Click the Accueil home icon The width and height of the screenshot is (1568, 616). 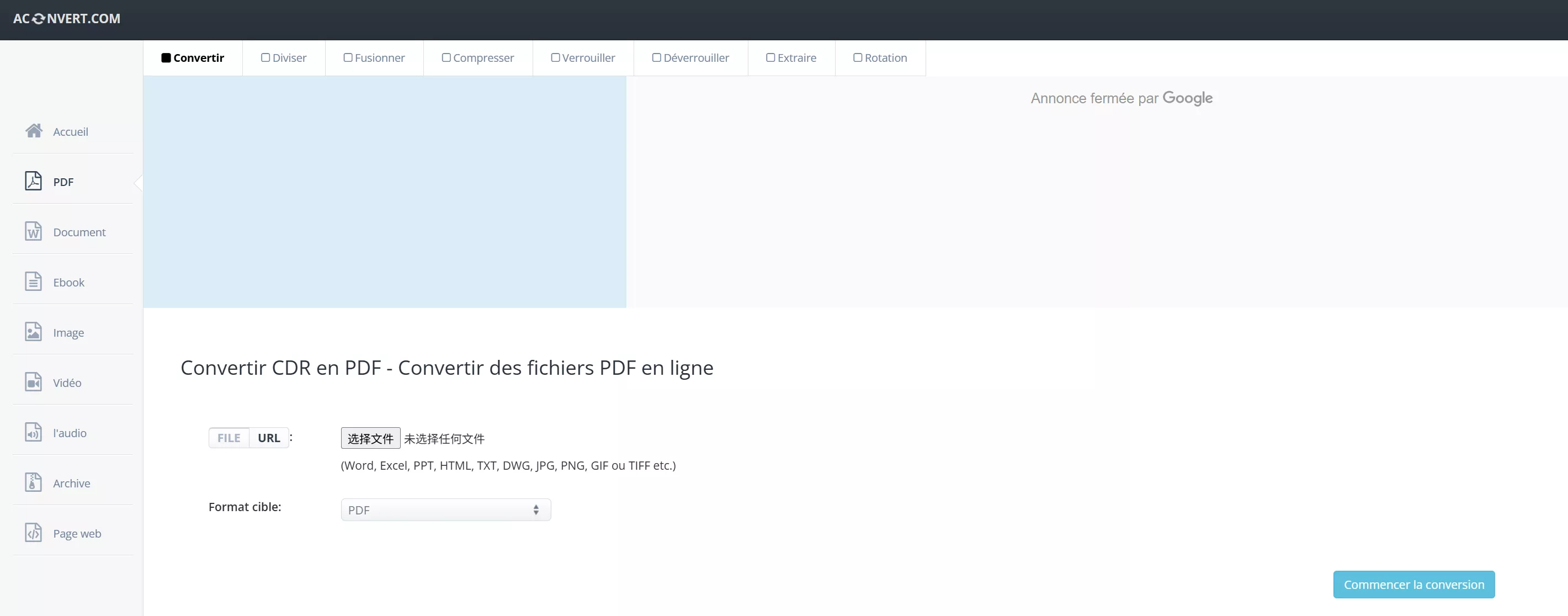[x=34, y=131]
